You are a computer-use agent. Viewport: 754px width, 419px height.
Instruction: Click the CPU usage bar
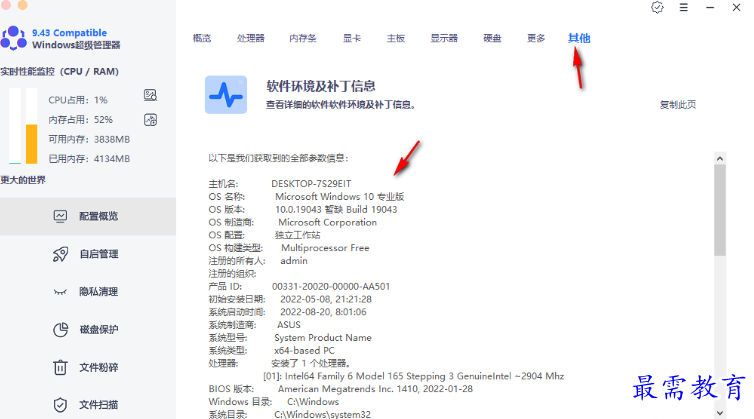tap(15, 126)
